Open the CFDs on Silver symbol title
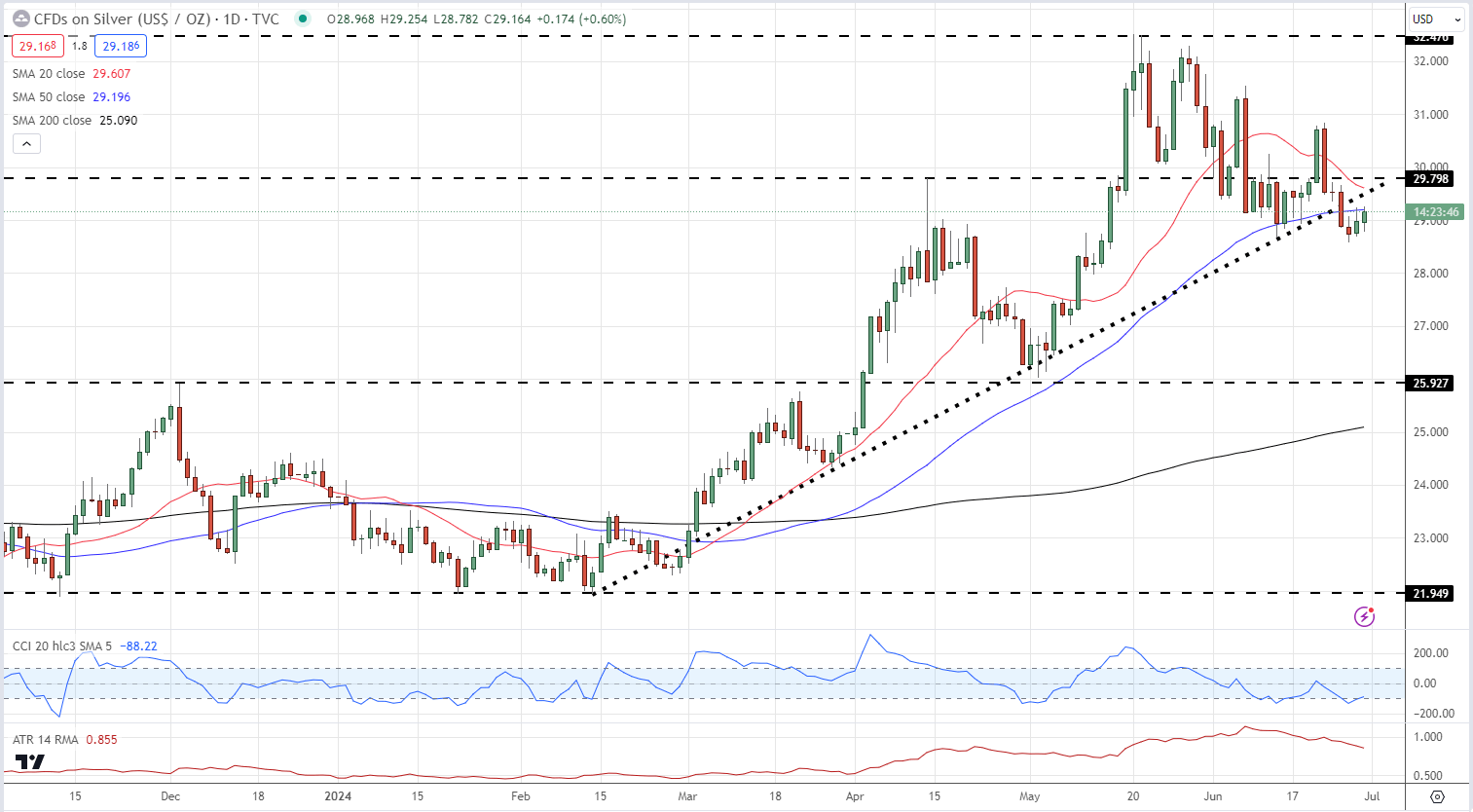Screen dimensions: 1473x812 (157, 18)
